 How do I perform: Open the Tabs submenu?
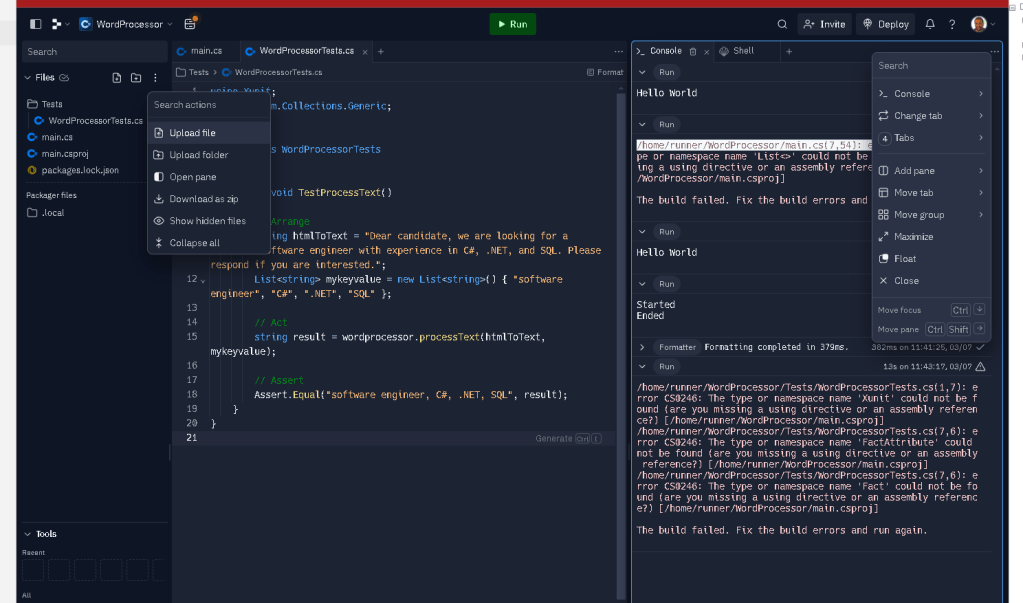click(931, 138)
